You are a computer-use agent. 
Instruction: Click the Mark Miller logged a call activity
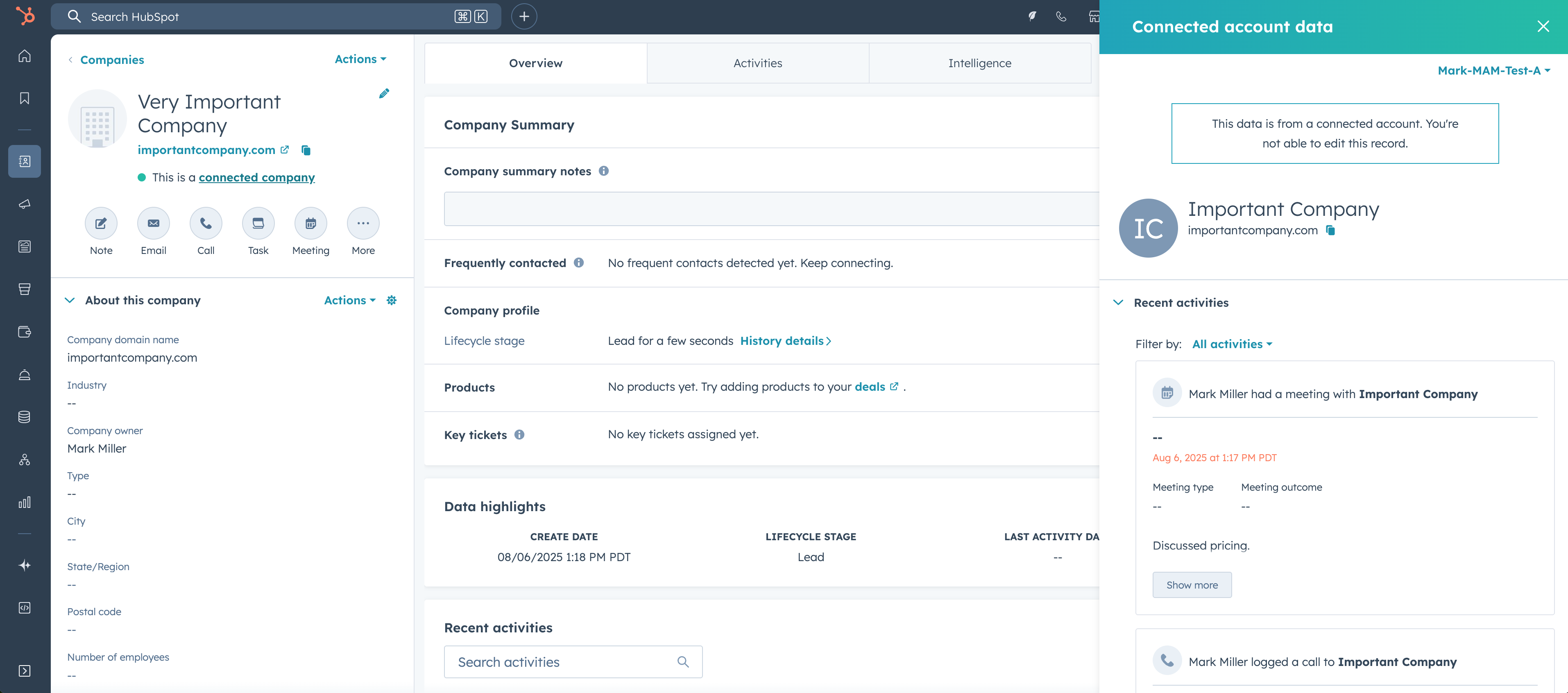point(1322,661)
